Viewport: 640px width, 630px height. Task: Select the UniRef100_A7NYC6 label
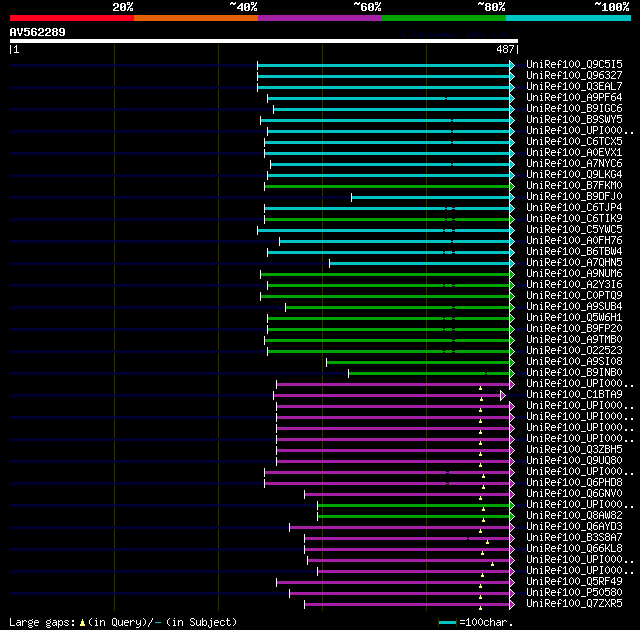click(x=574, y=164)
